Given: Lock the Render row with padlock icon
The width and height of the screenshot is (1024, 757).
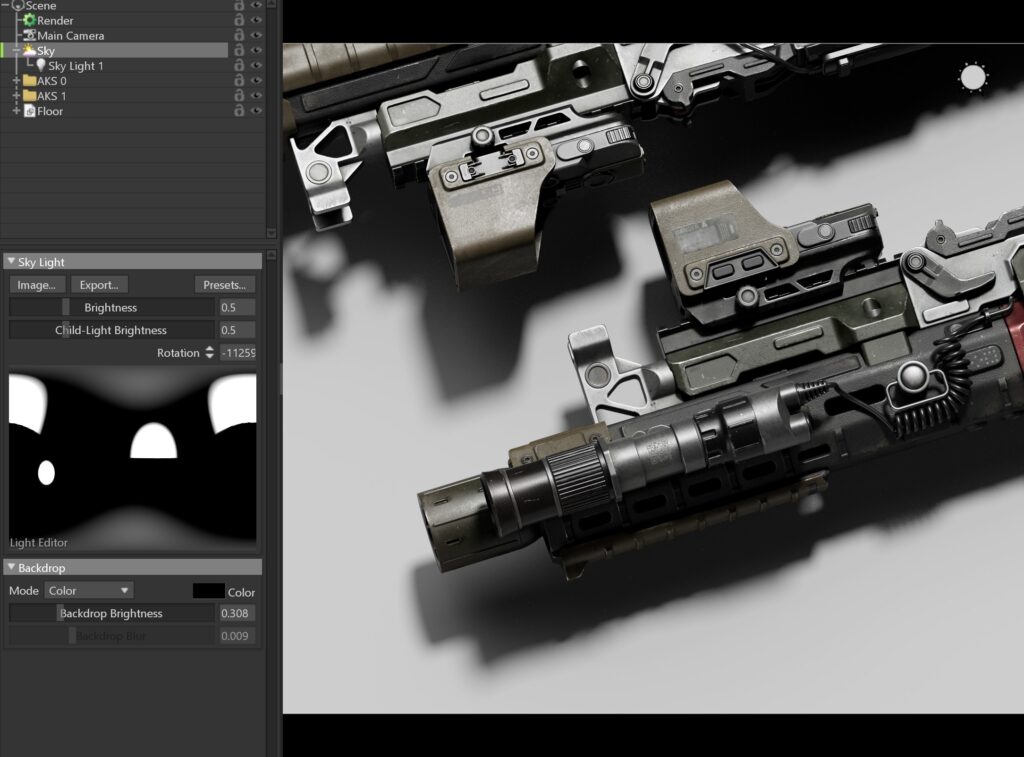Looking at the screenshot, I should (x=239, y=20).
